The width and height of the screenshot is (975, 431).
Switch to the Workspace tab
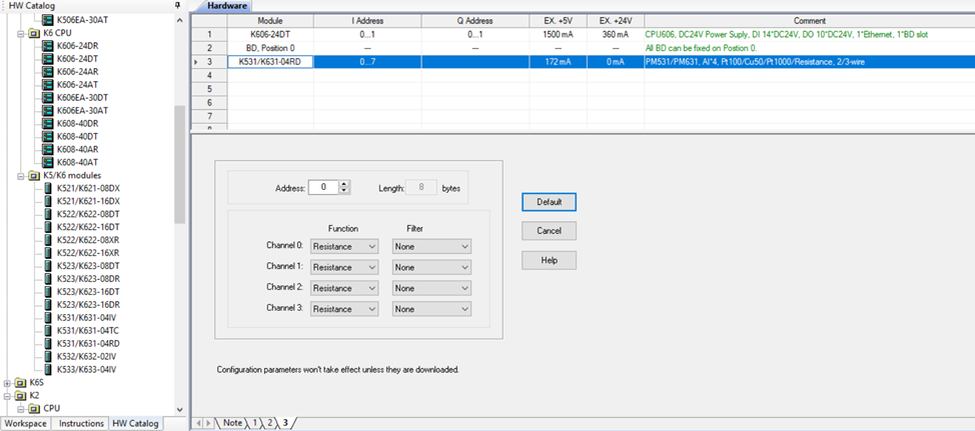pyautogui.click(x=26, y=424)
